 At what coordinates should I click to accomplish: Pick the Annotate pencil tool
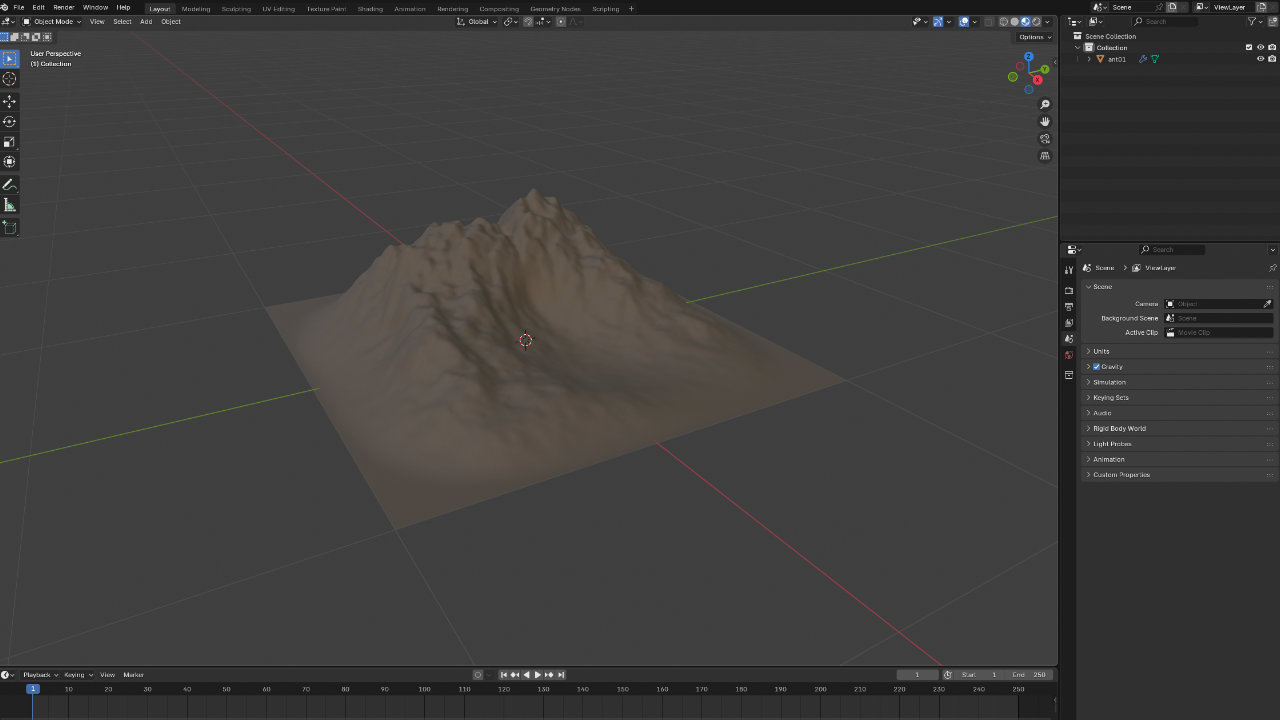[10, 185]
